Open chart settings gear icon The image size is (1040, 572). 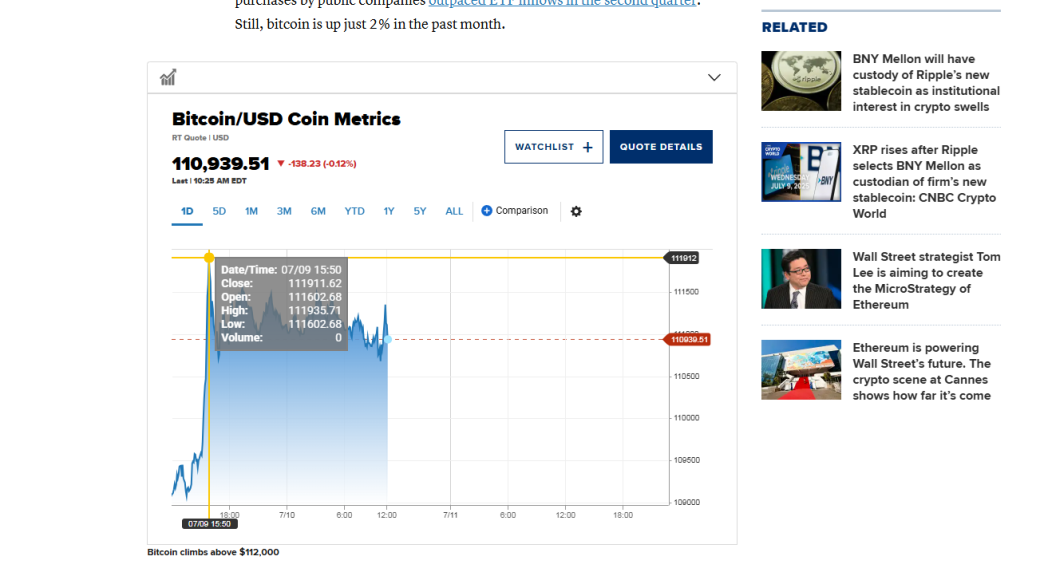[576, 211]
